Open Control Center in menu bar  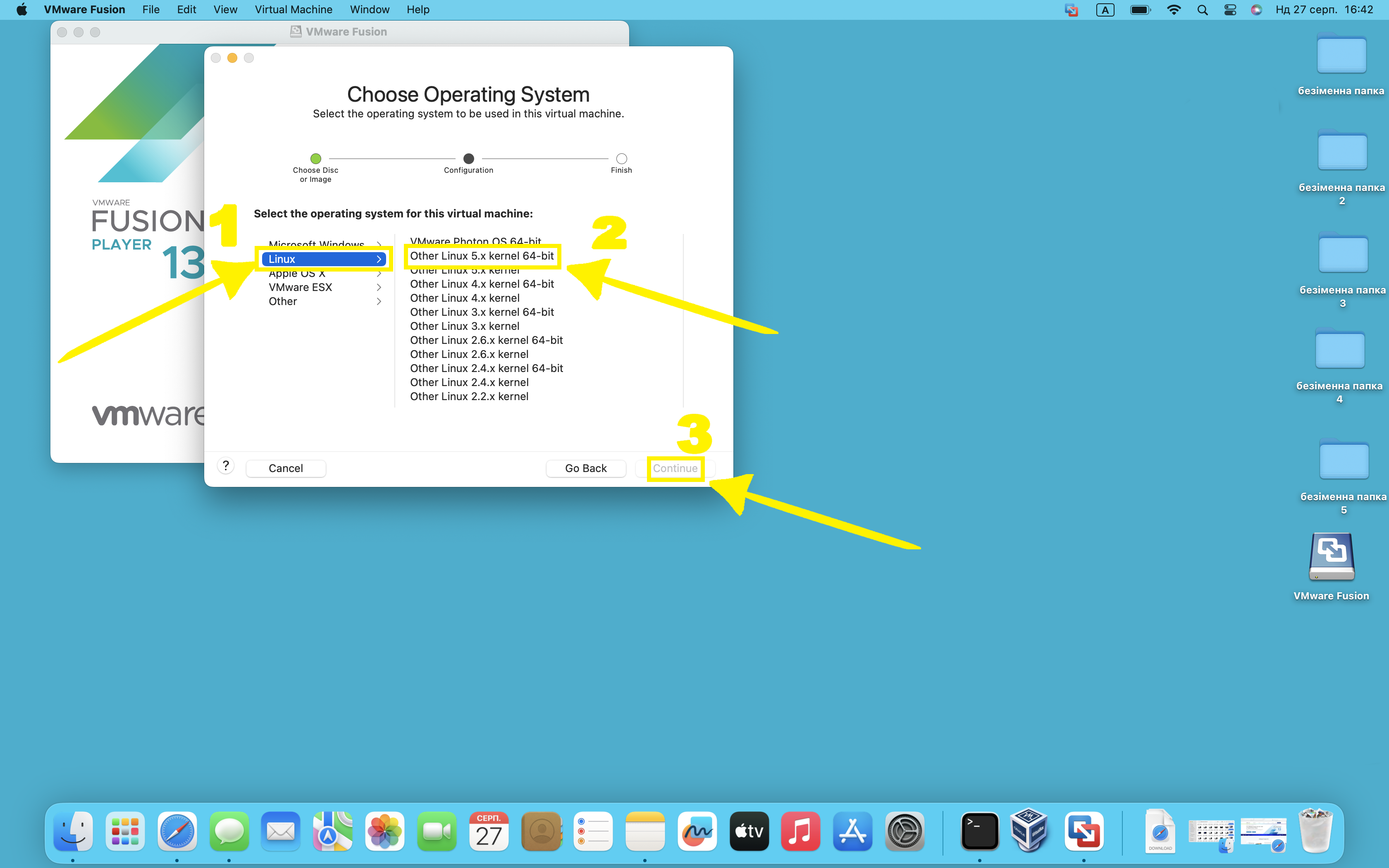(x=1230, y=10)
